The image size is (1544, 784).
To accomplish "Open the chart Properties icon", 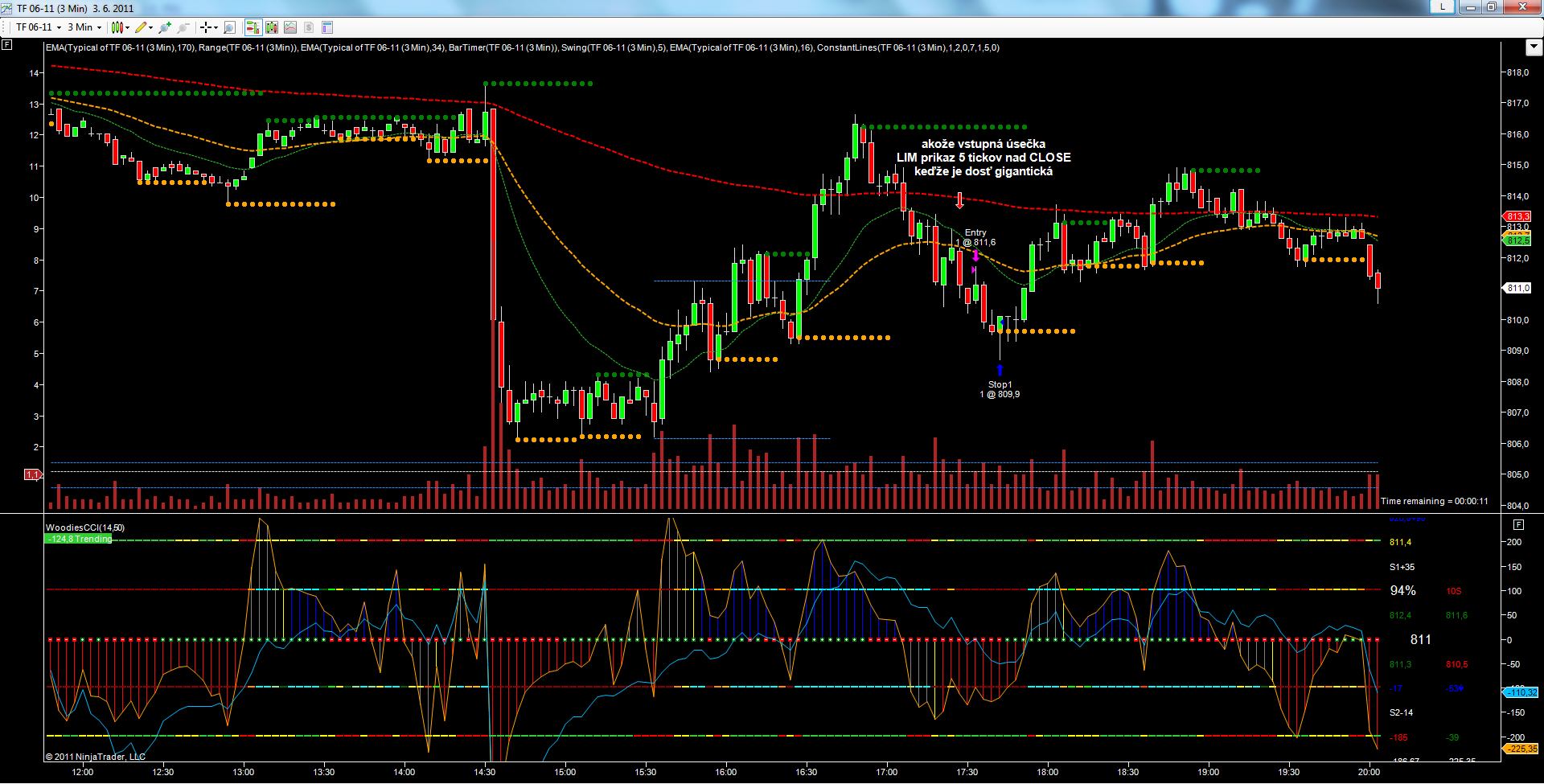I will click(327, 27).
